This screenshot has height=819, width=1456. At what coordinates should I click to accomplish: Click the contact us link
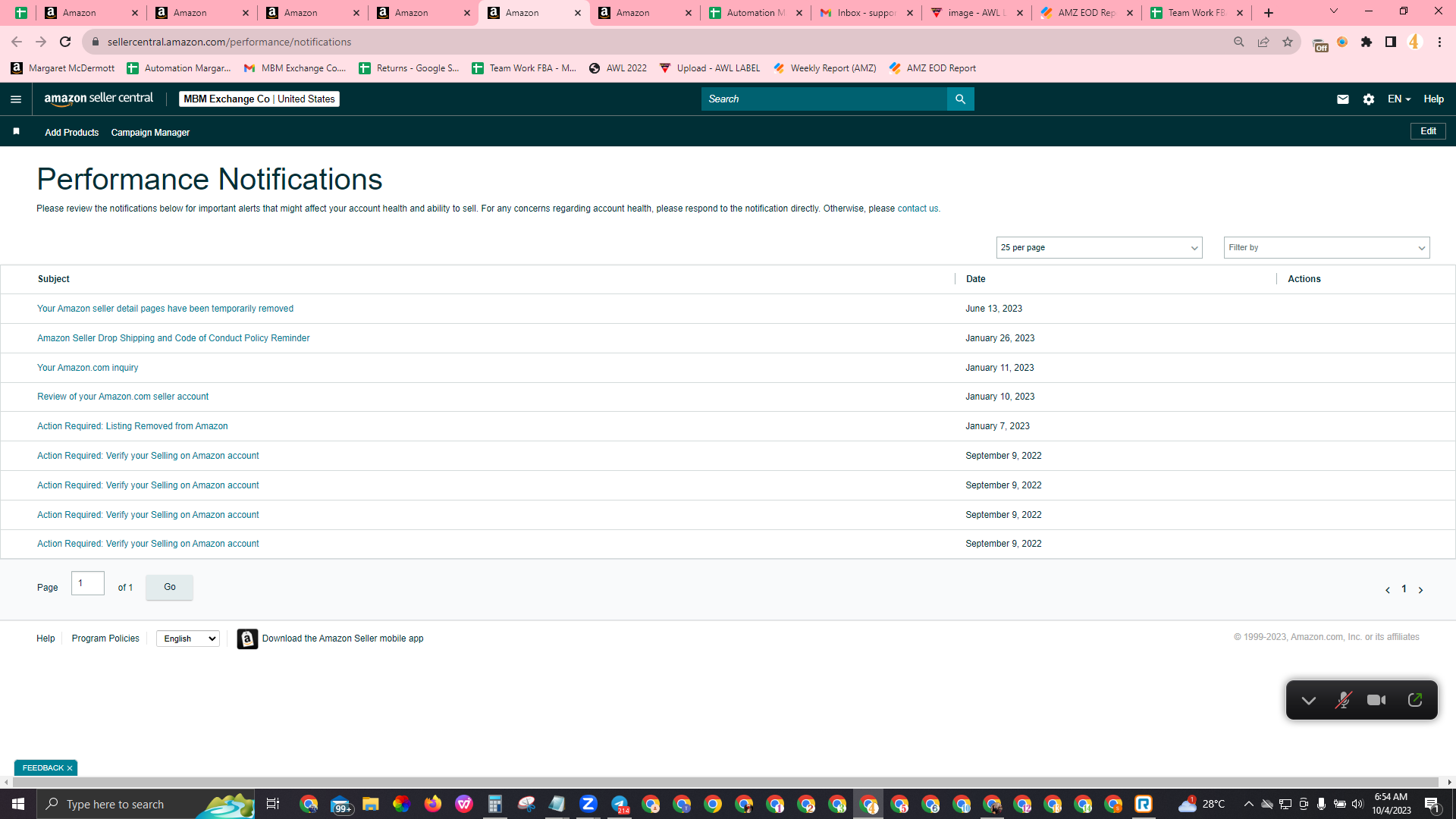click(918, 209)
